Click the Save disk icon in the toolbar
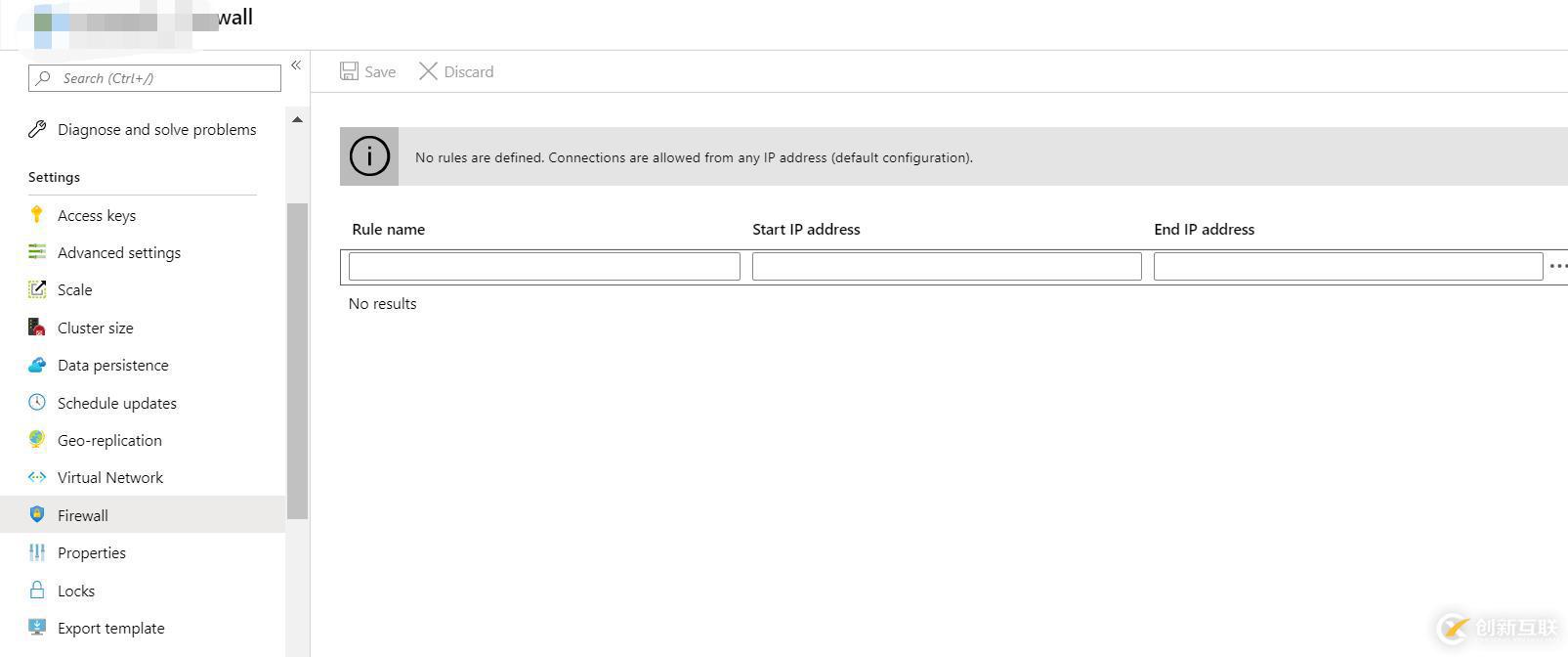The width and height of the screenshot is (1568, 657). click(350, 70)
